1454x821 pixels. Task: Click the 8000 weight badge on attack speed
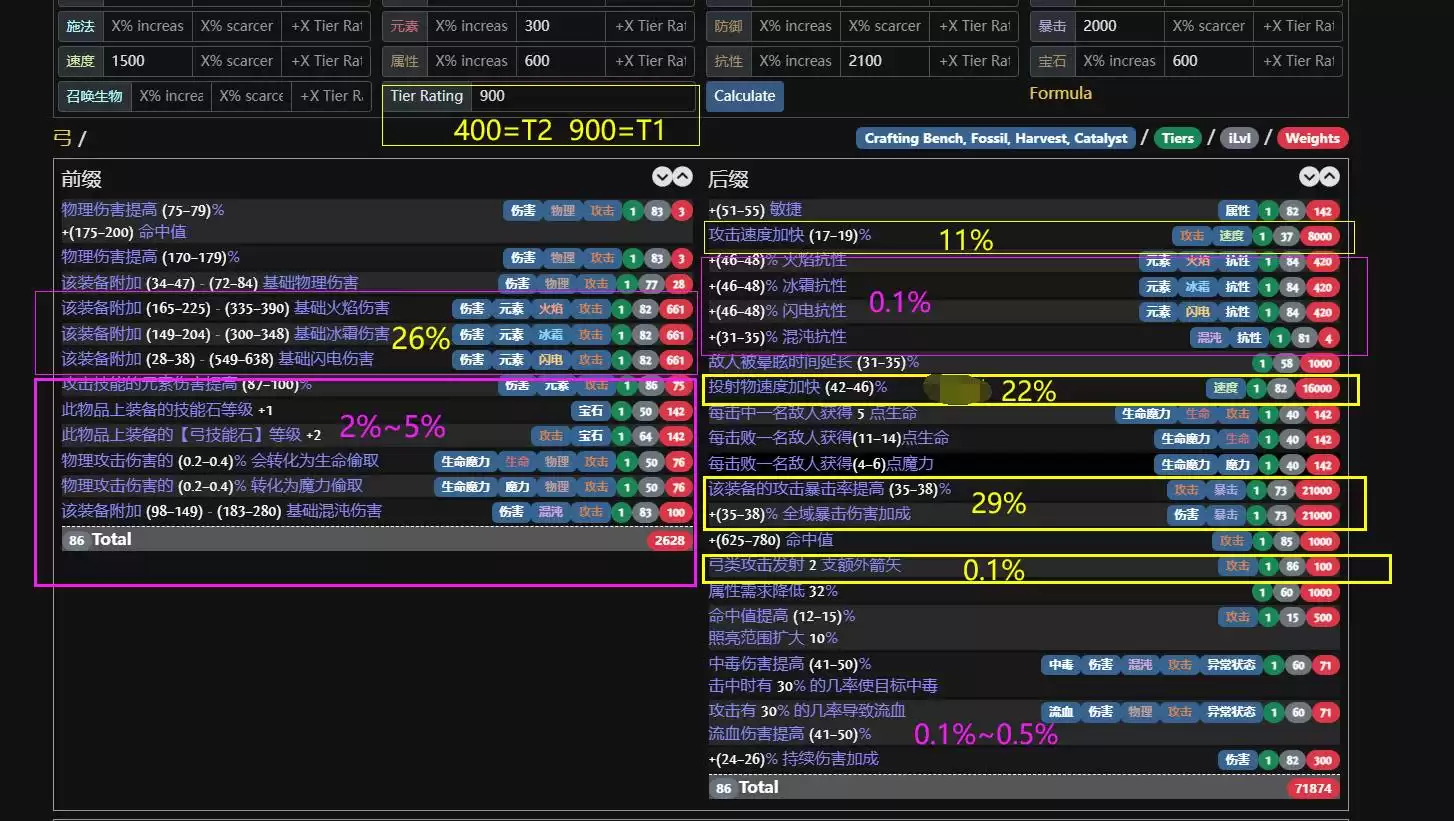point(1319,236)
